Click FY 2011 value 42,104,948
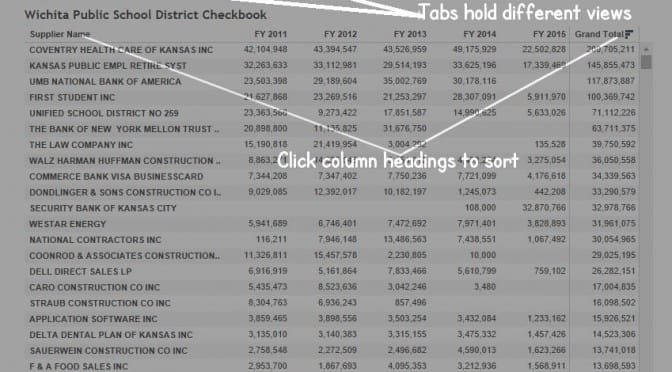The width and height of the screenshot is (672, 372). (x=266, y=50)
